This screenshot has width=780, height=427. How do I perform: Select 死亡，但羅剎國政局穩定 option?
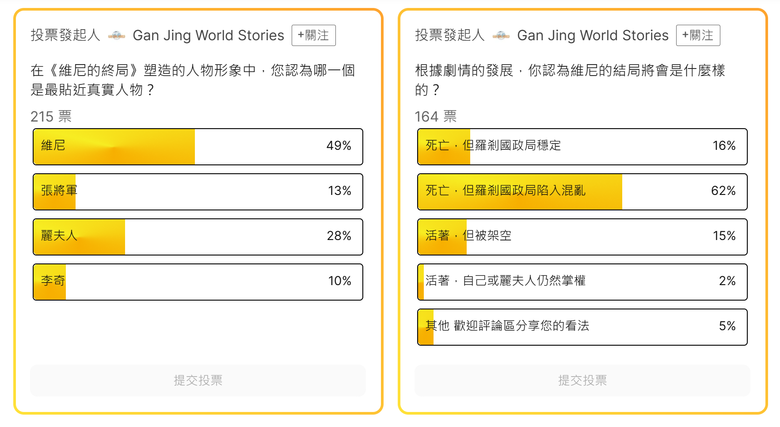[x=583, y=146]
